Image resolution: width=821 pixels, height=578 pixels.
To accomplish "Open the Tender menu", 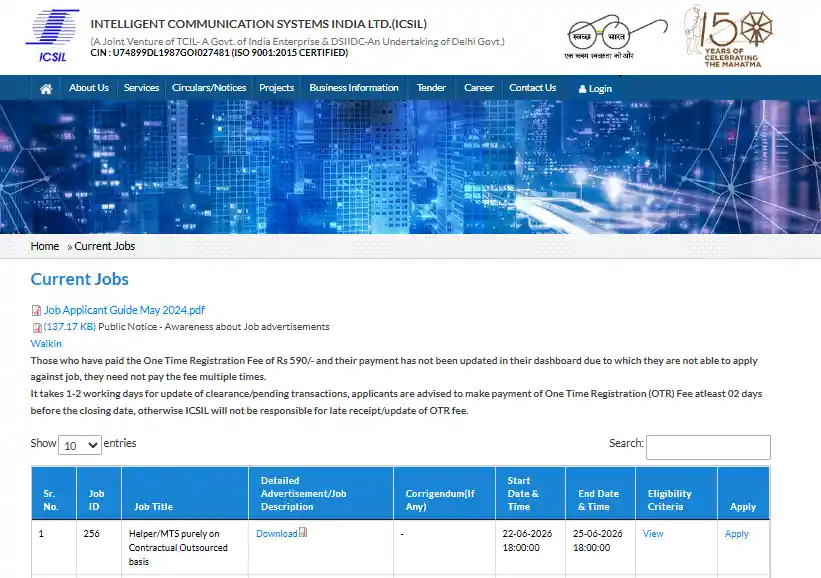I will (431, 88).
